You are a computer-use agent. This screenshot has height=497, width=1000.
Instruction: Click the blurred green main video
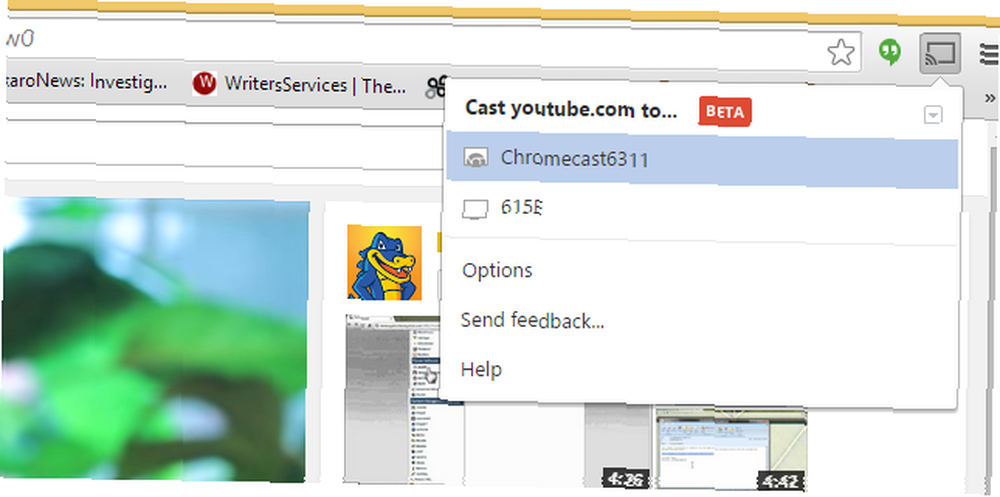(155, 340)
